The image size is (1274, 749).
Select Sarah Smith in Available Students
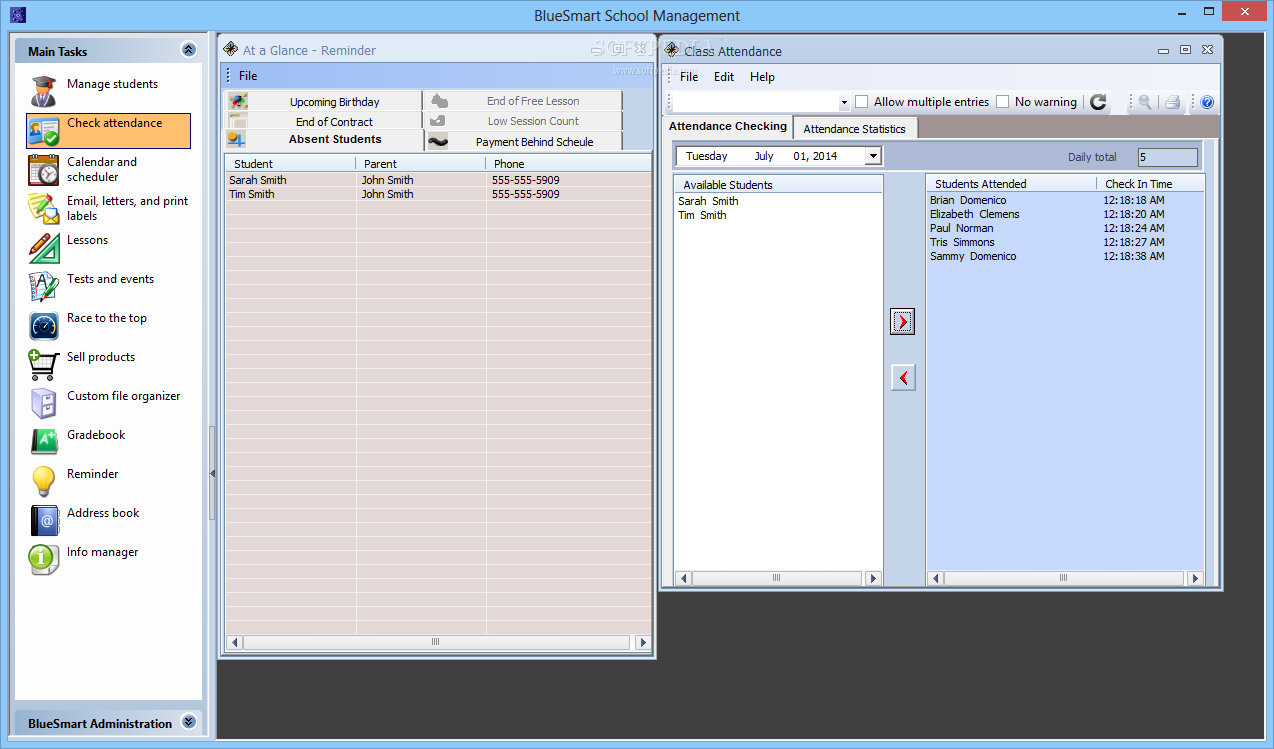[x=708, y=201]
